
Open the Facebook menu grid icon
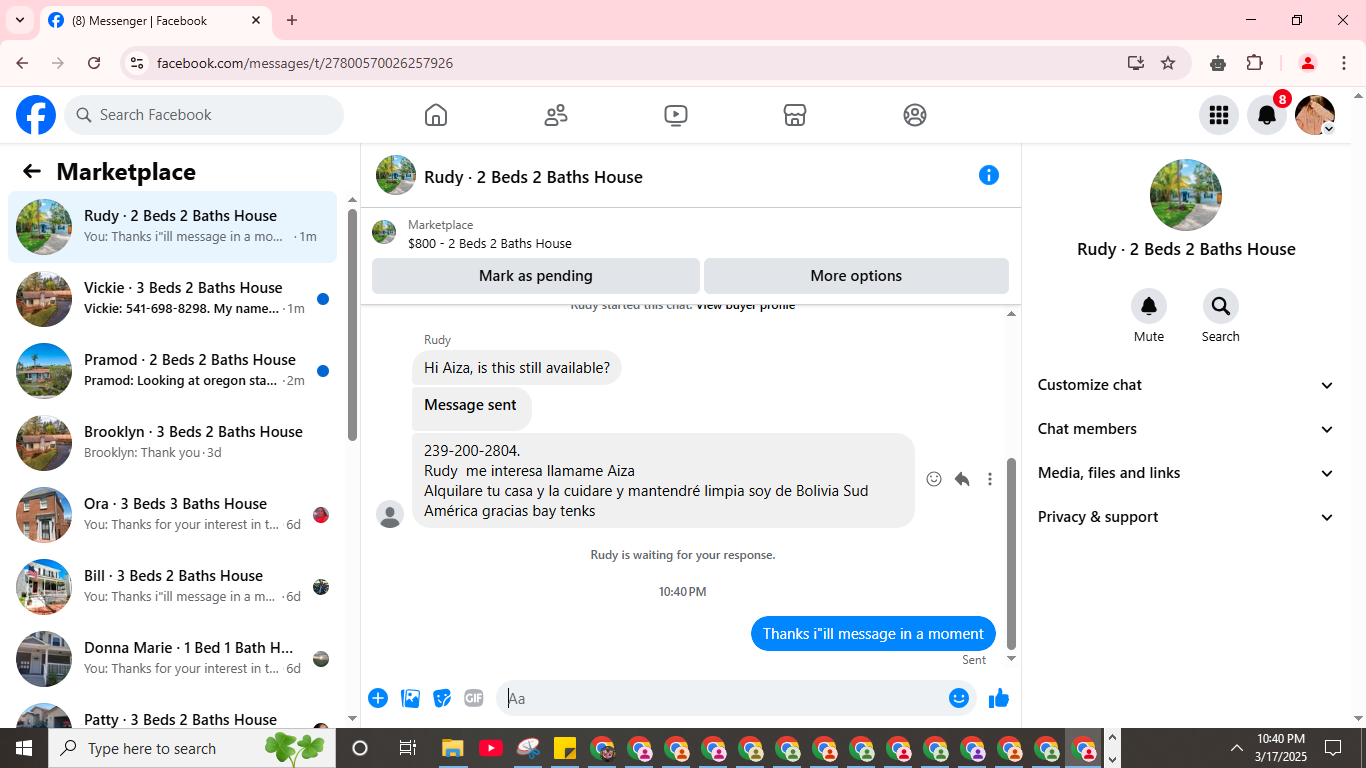[x=1219, y=115]
